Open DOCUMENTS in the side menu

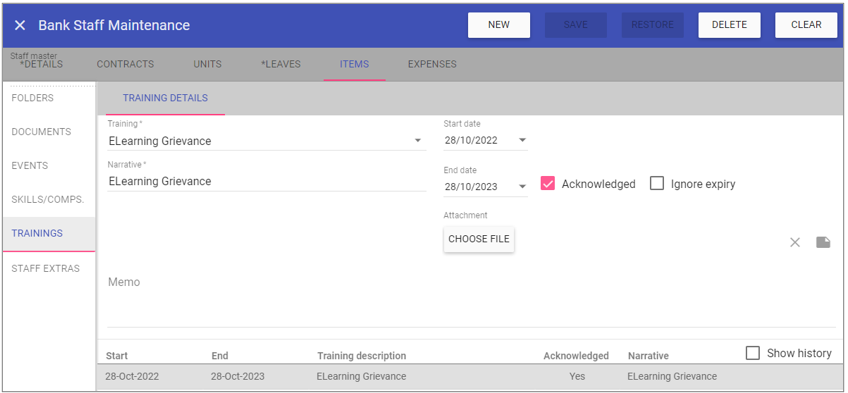pyautogui.click(x=41, y=132)
